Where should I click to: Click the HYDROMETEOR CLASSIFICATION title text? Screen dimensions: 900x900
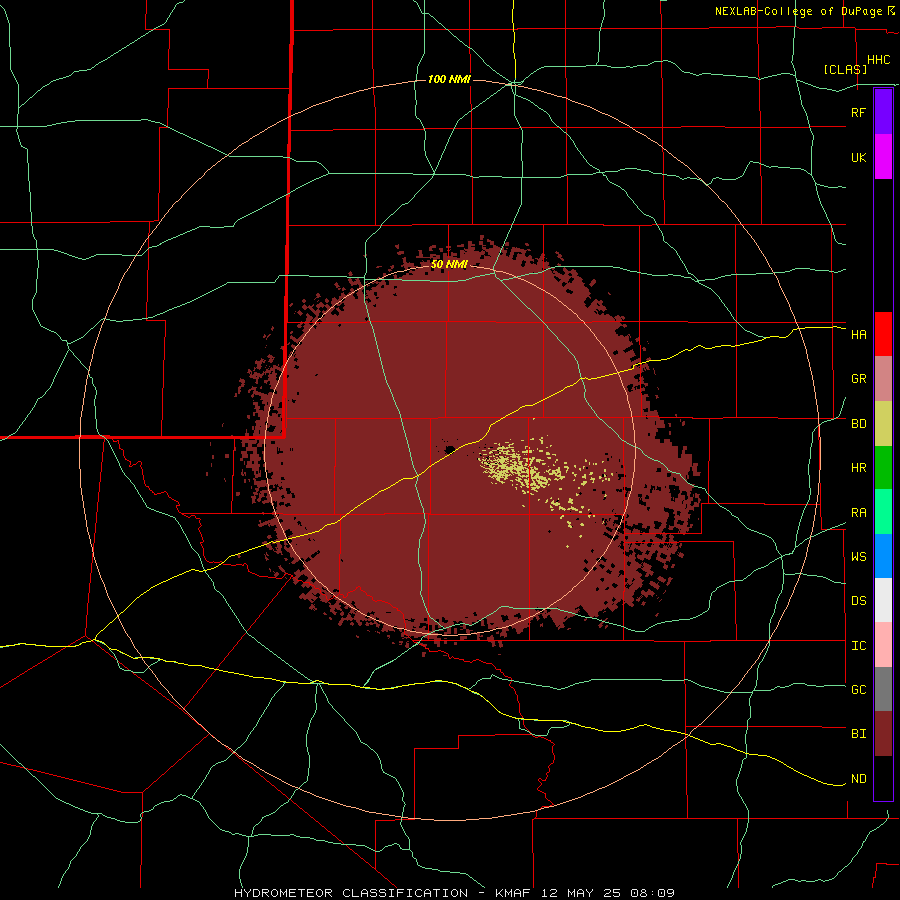coord(351,893)
